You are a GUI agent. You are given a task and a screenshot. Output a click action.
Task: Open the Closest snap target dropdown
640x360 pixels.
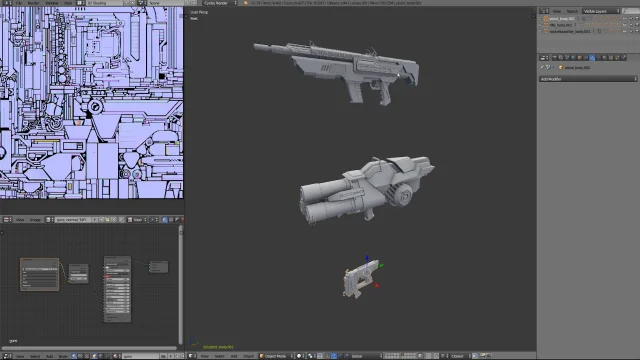461,356
